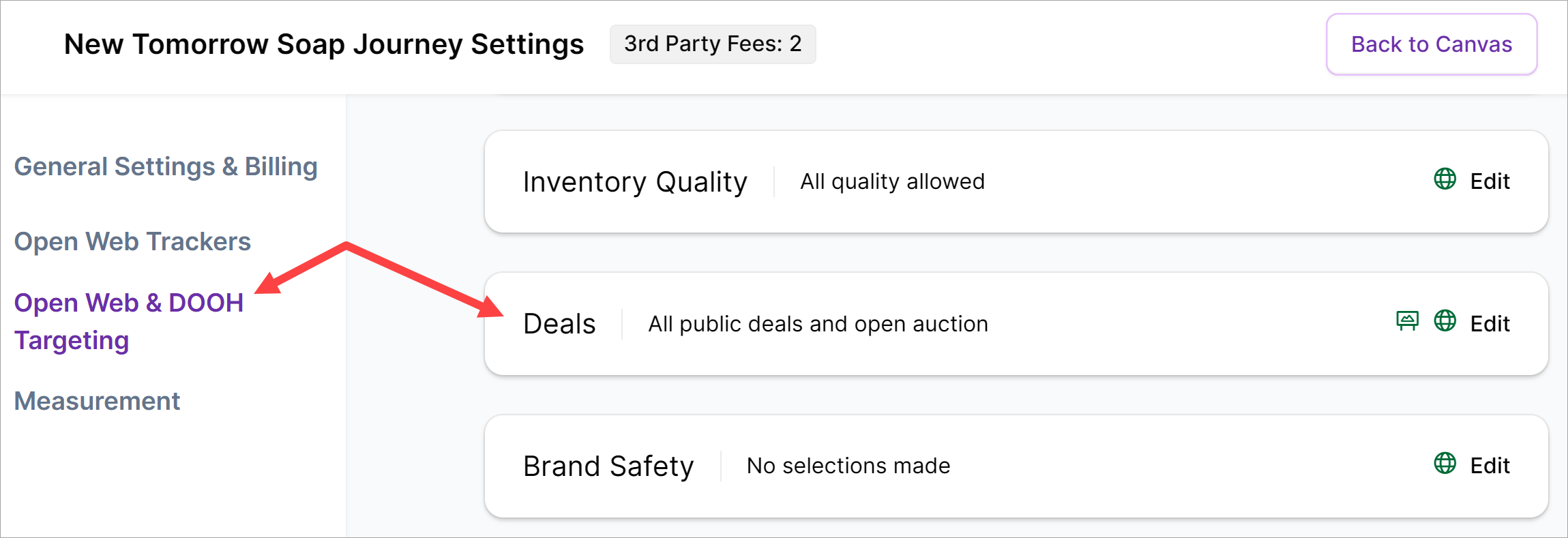
Task: Edit the Deals settings
Action: pyautogui.click(x=1490, y=324)
